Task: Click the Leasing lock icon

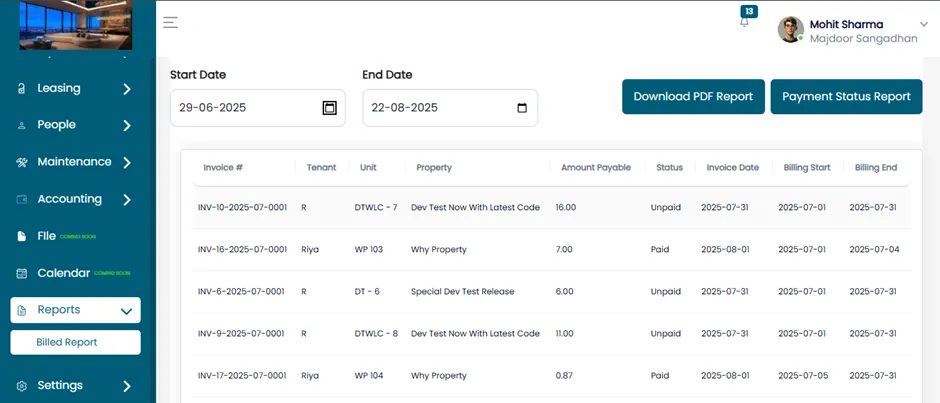Action: 22,89
